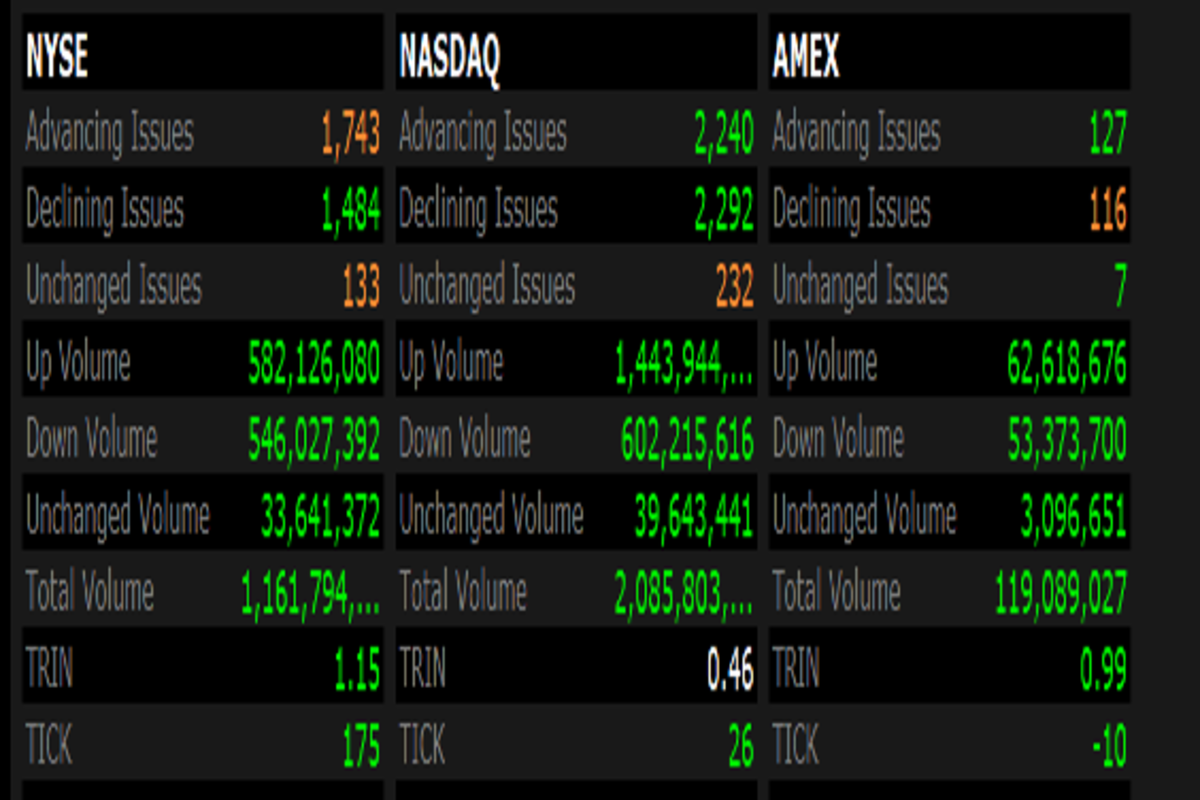The width and height of the screenshot is (1200, 800).
Task: Click the NASDAQ TRIN value 0.46
Action: coord(730,670)
